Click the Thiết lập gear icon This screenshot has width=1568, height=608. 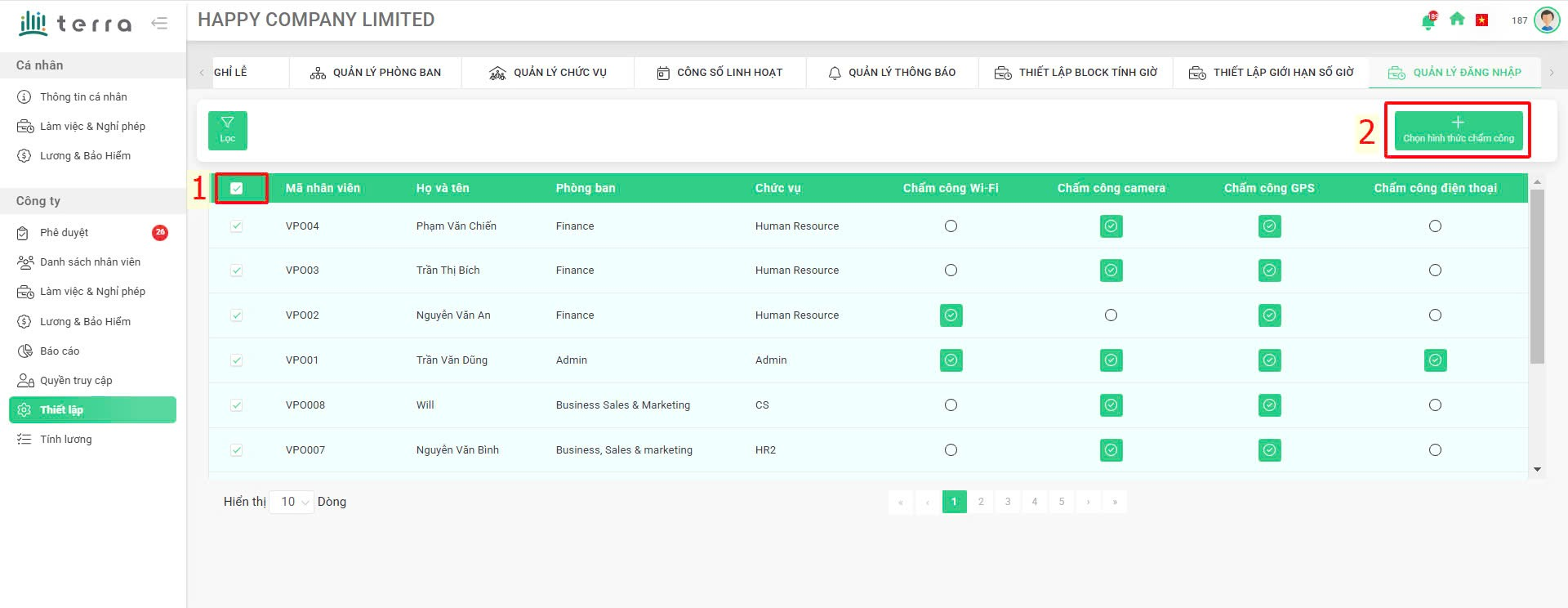click(24, 410)
